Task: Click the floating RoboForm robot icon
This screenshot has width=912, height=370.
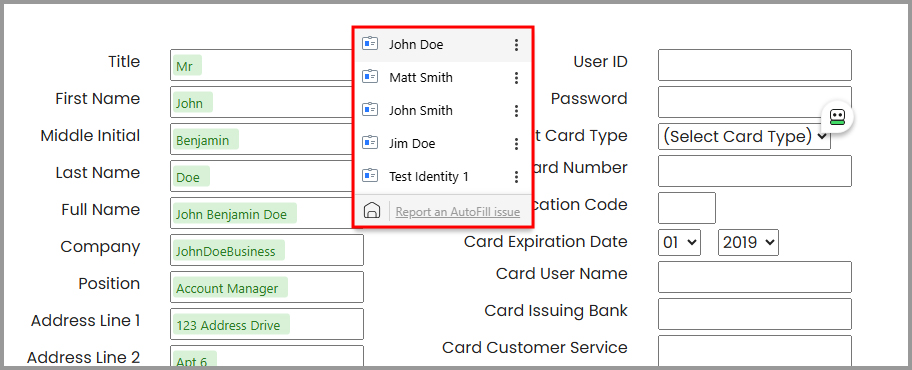Action: click(x=837, y=118)
